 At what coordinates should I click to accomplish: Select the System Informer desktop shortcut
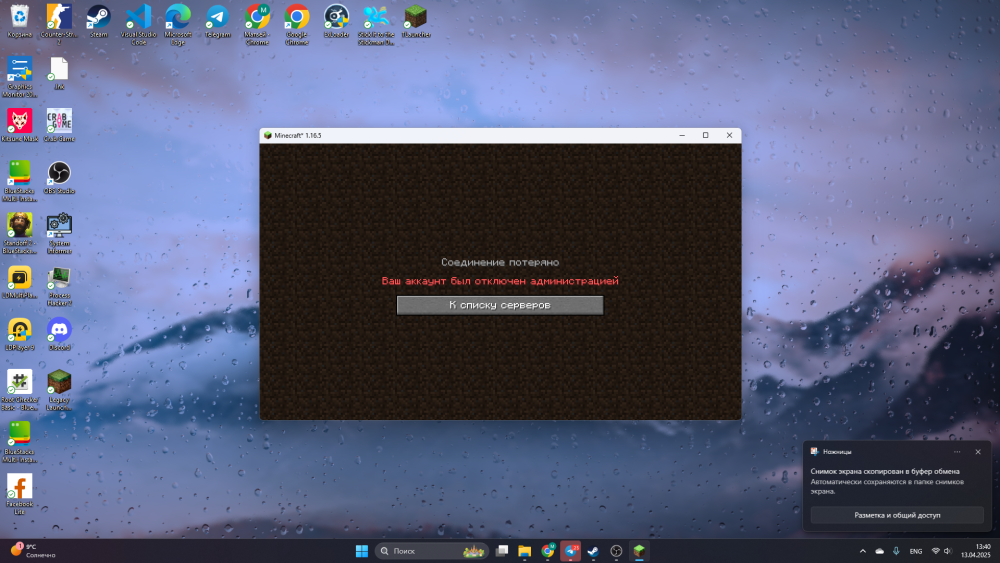(59, 233)
